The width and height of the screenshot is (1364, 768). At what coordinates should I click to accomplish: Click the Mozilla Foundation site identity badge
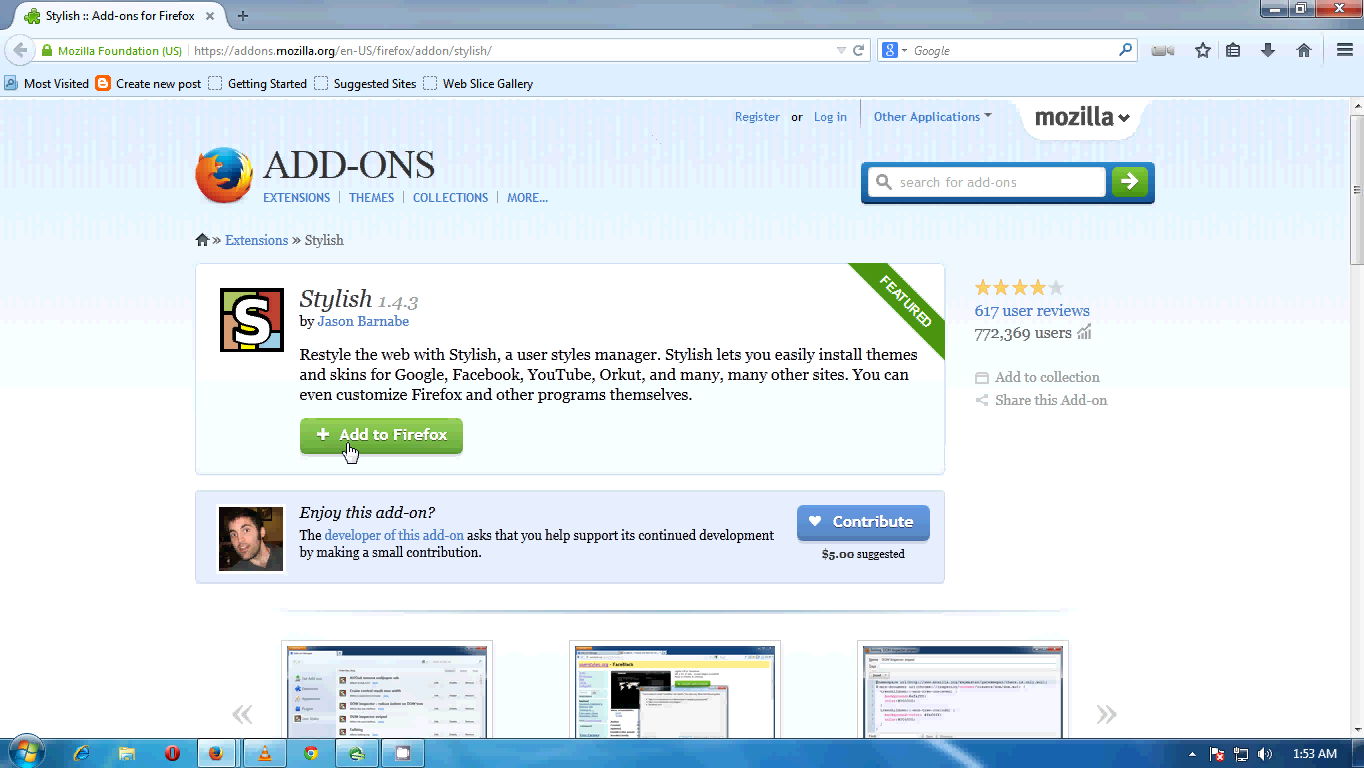point(112,50)
